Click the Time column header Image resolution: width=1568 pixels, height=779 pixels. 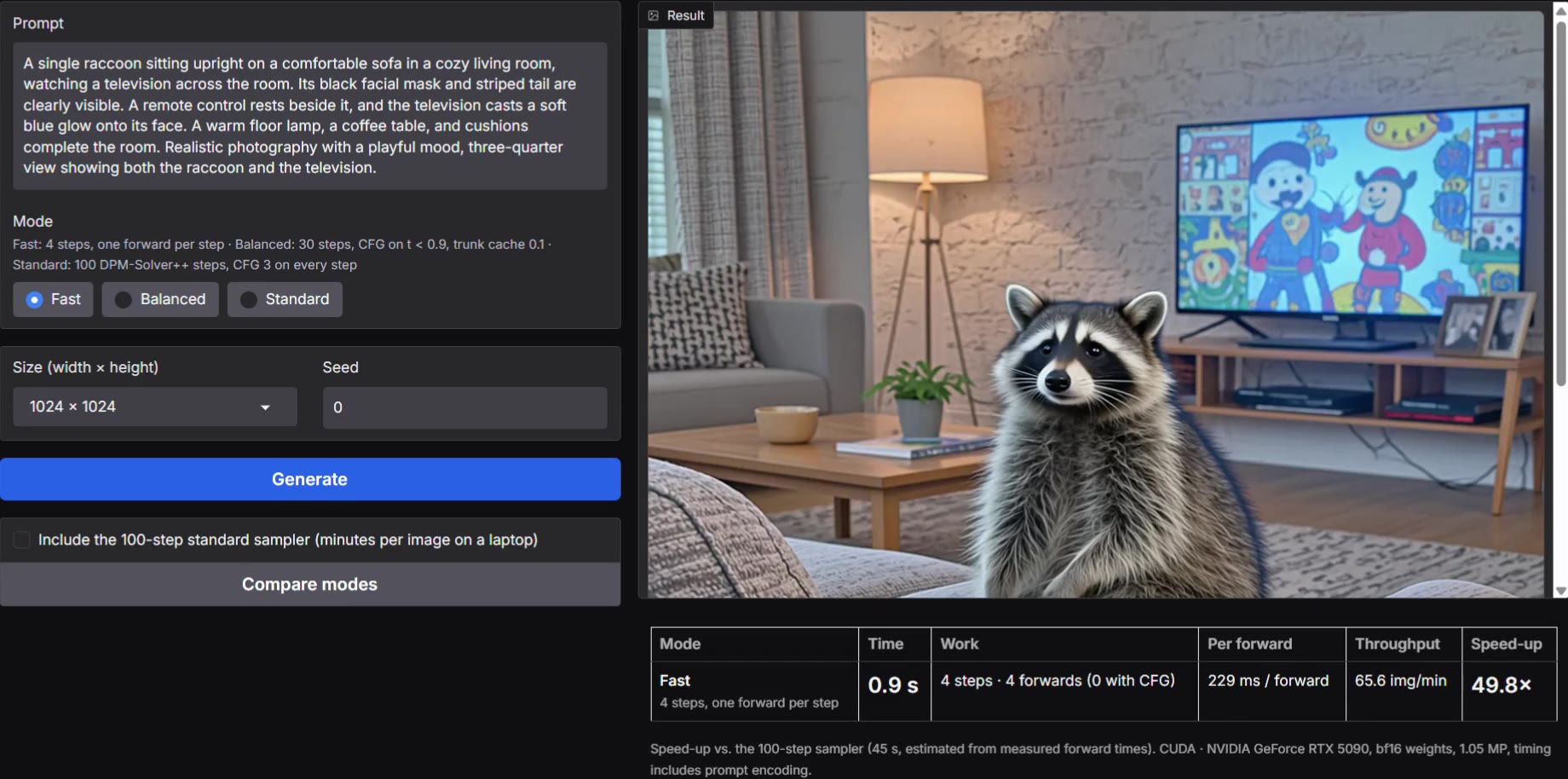pos(894,644)
